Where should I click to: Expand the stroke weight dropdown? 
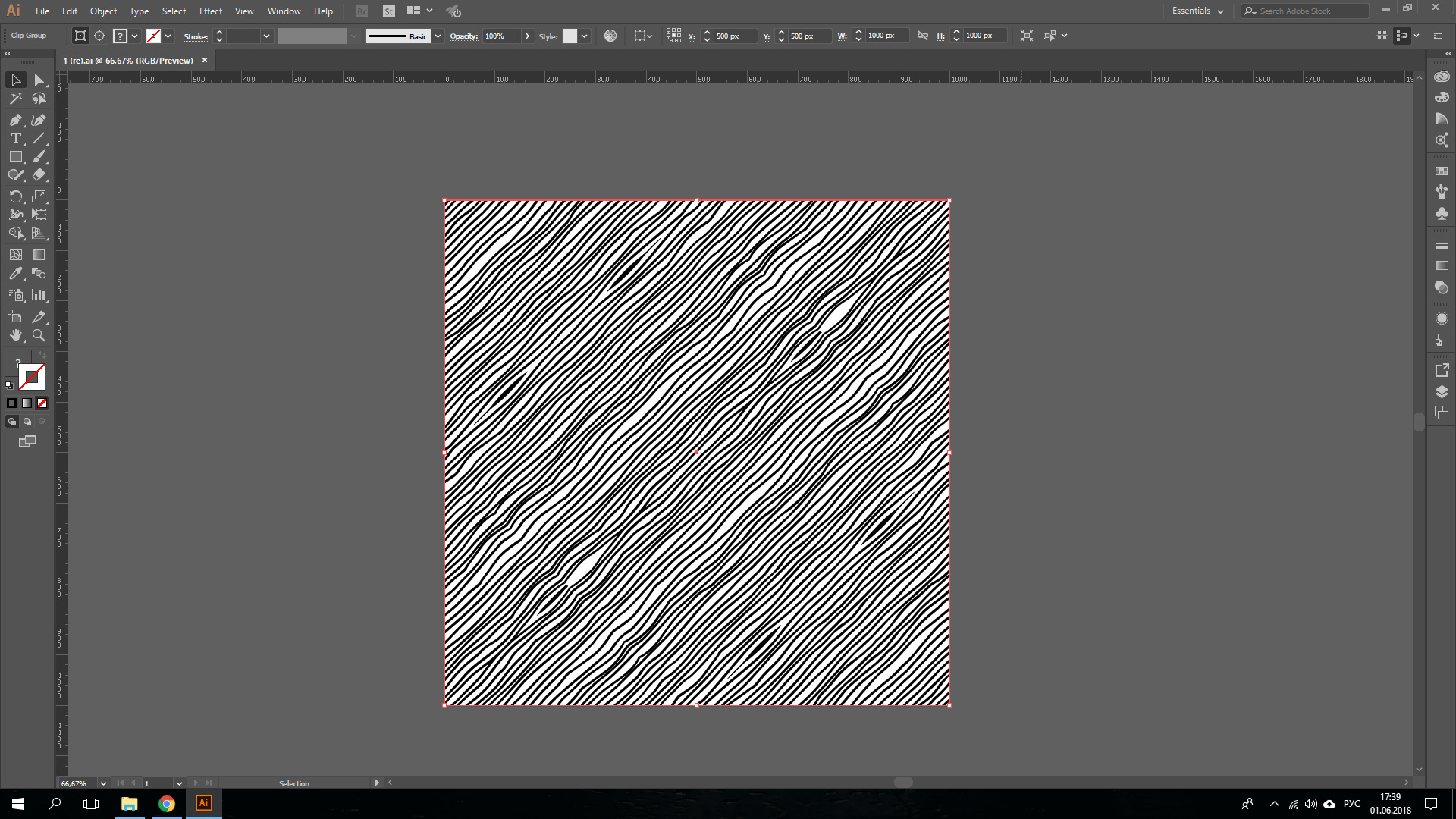point(266,36)
